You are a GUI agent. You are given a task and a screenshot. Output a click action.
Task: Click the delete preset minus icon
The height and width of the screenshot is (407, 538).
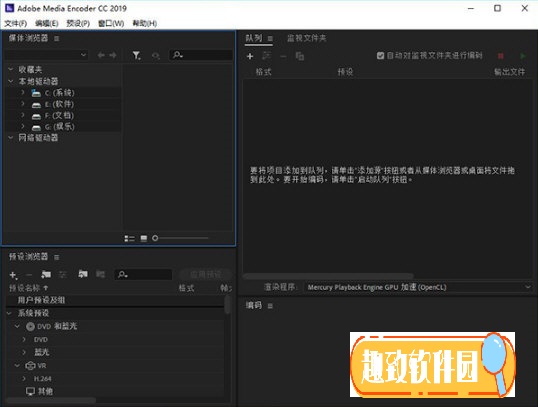(x=29, y=275)
